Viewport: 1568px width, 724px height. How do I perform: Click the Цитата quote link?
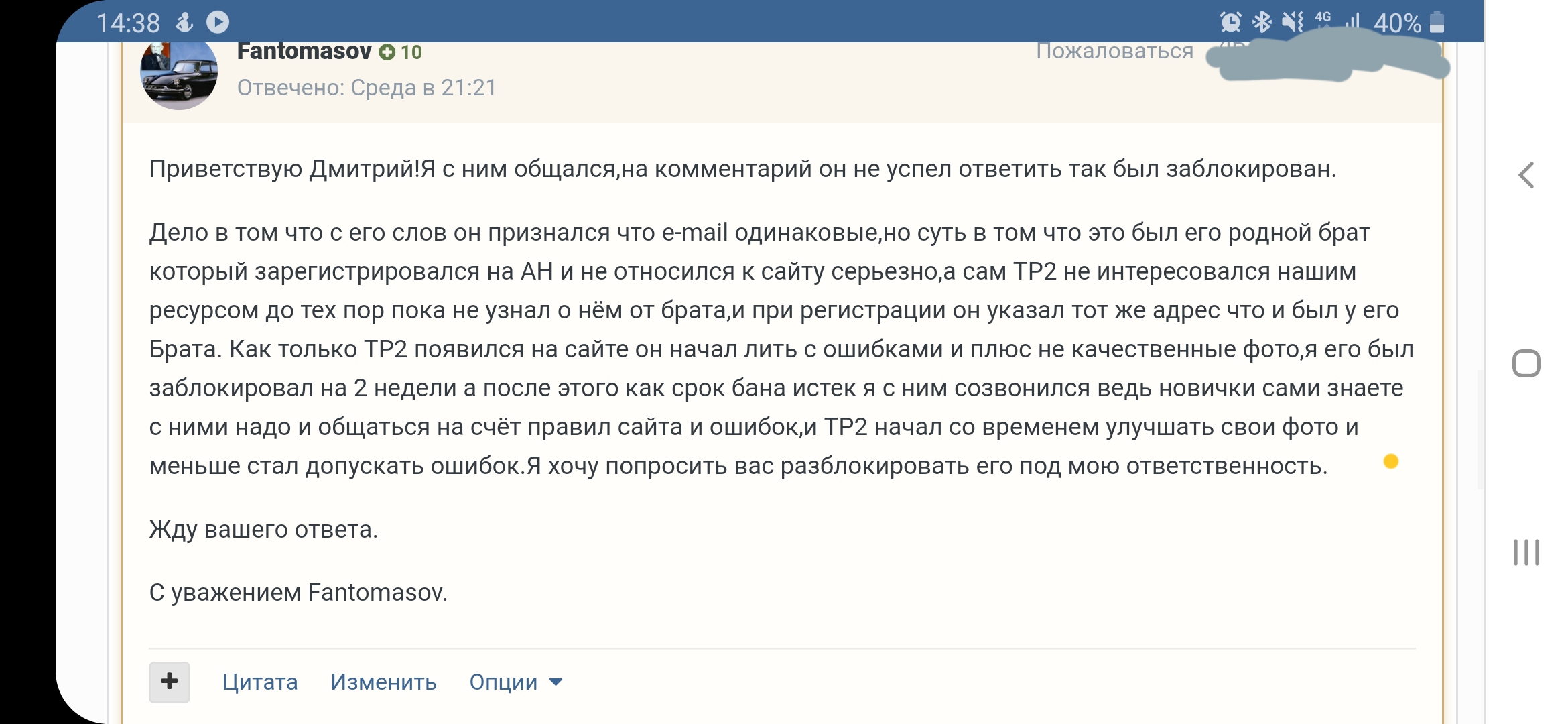260,682
